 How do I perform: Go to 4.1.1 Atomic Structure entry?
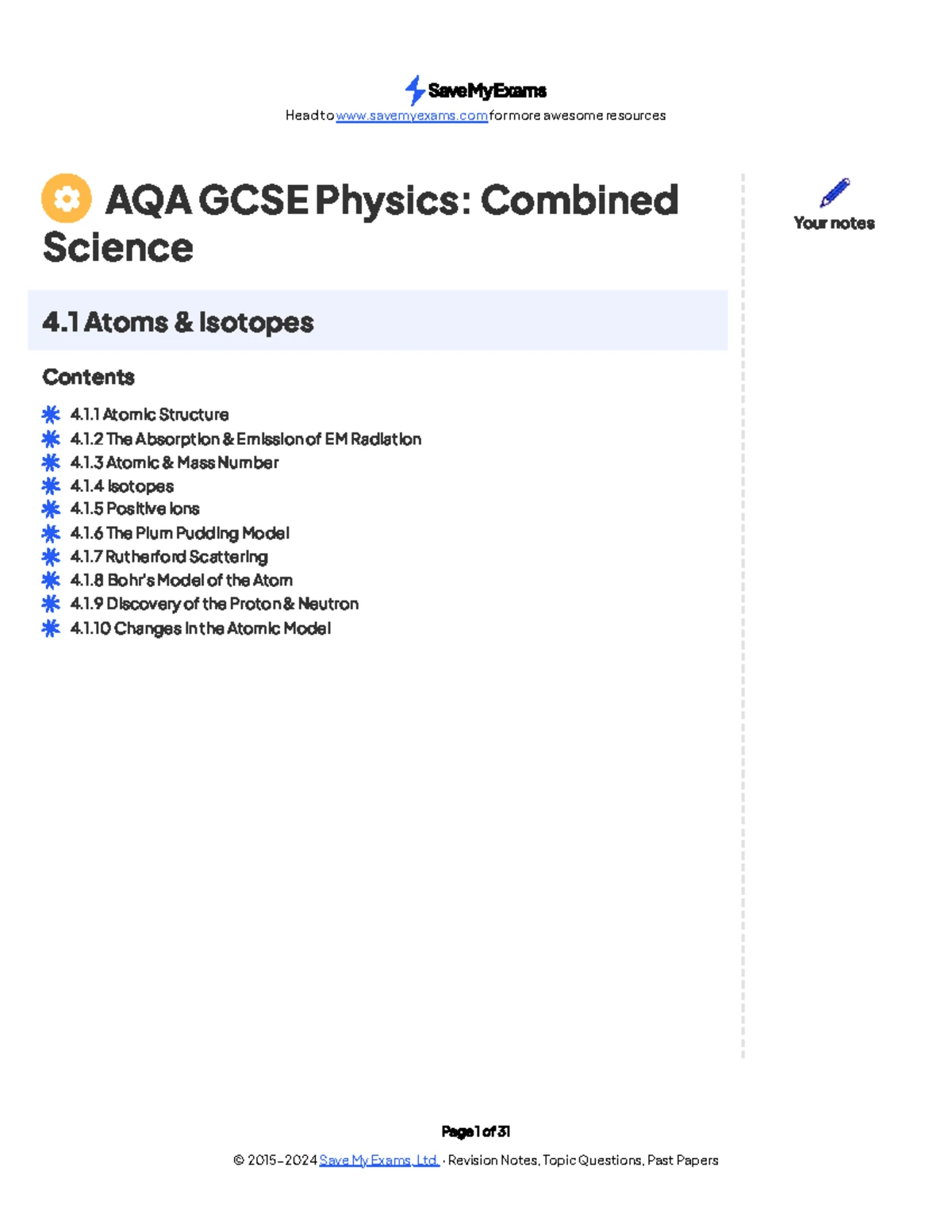click(x=149, y=414)
